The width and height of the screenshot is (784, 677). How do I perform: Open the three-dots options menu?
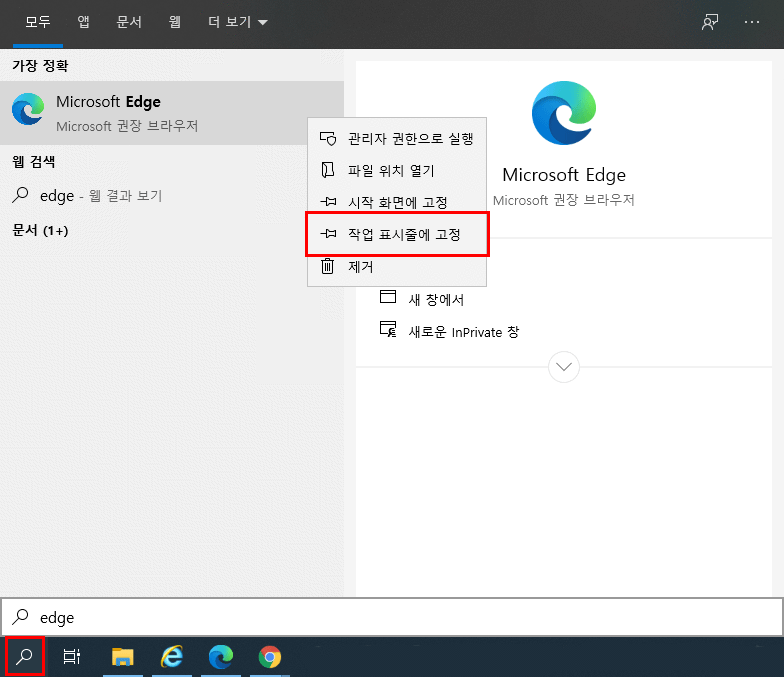(752, 22)
